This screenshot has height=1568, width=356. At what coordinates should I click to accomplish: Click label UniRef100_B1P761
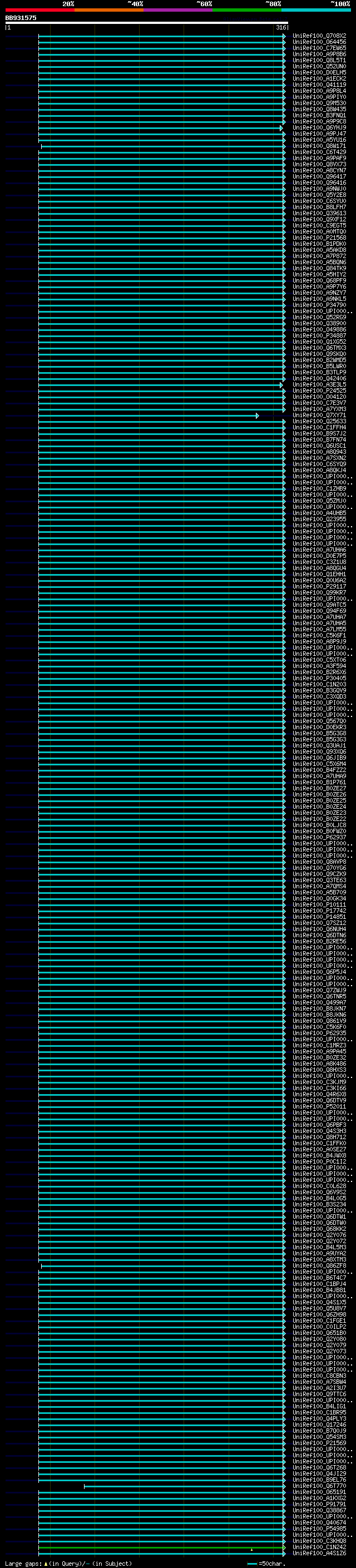319,782
